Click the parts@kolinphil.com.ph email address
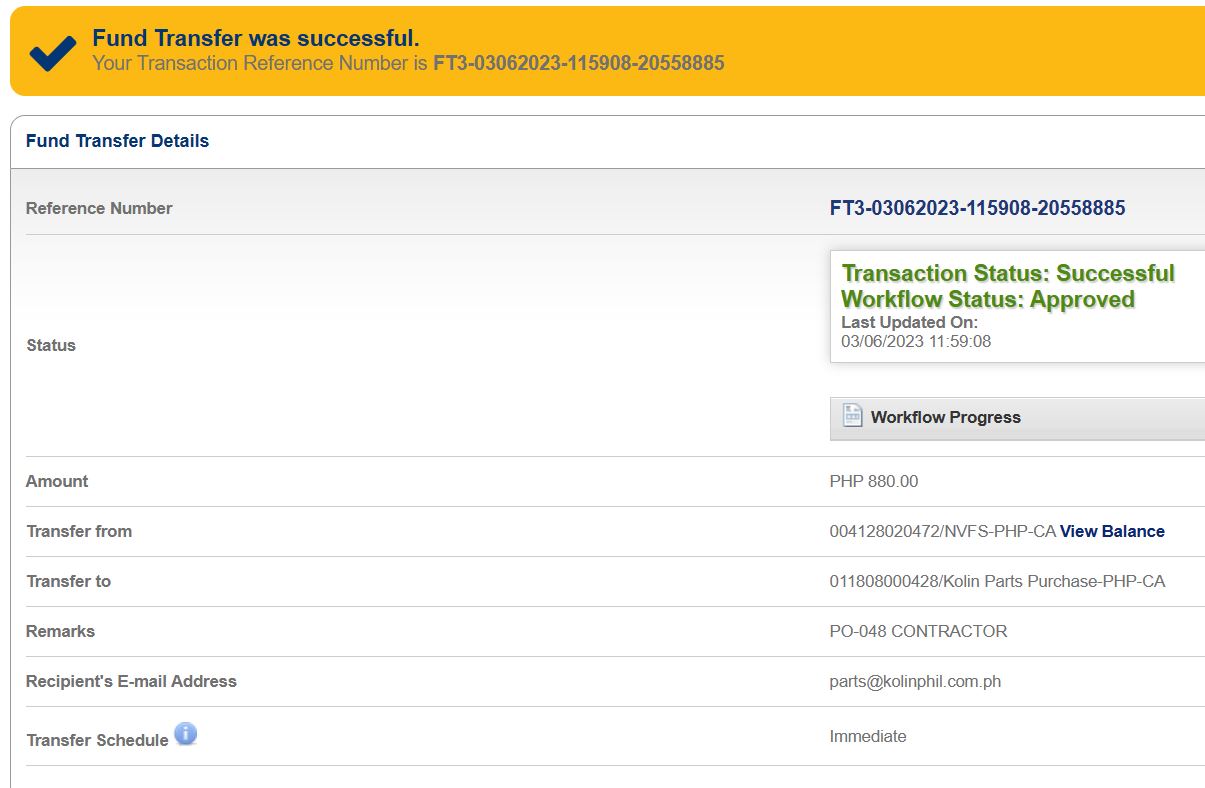Image resolution: width=1205 pixels, height=788 pixels. point(915,681)
